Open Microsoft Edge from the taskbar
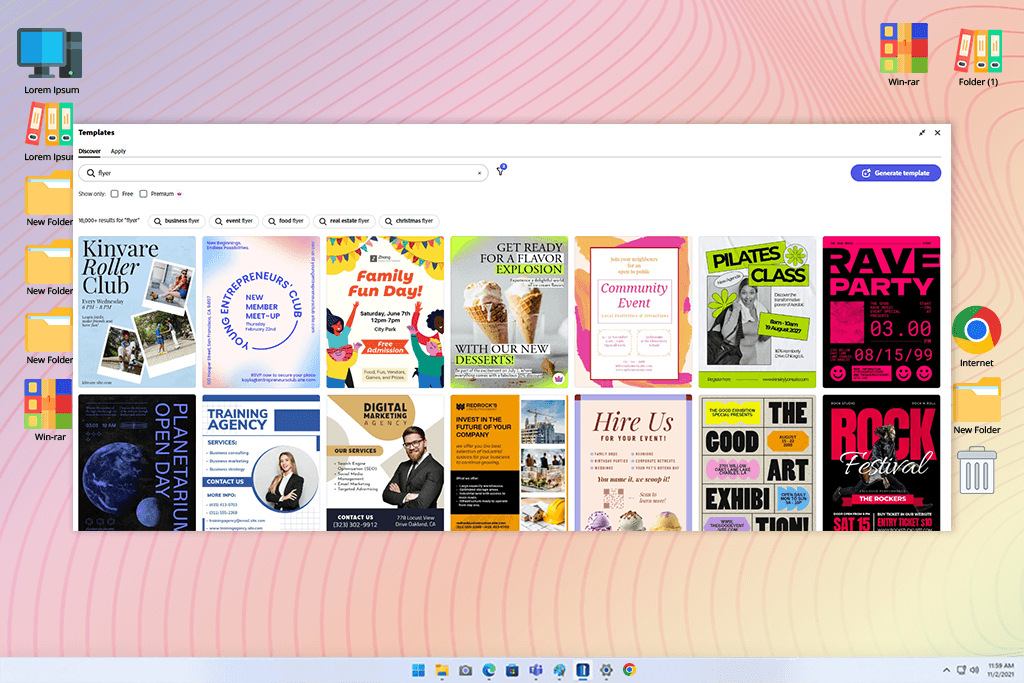 tap(489, 670)
